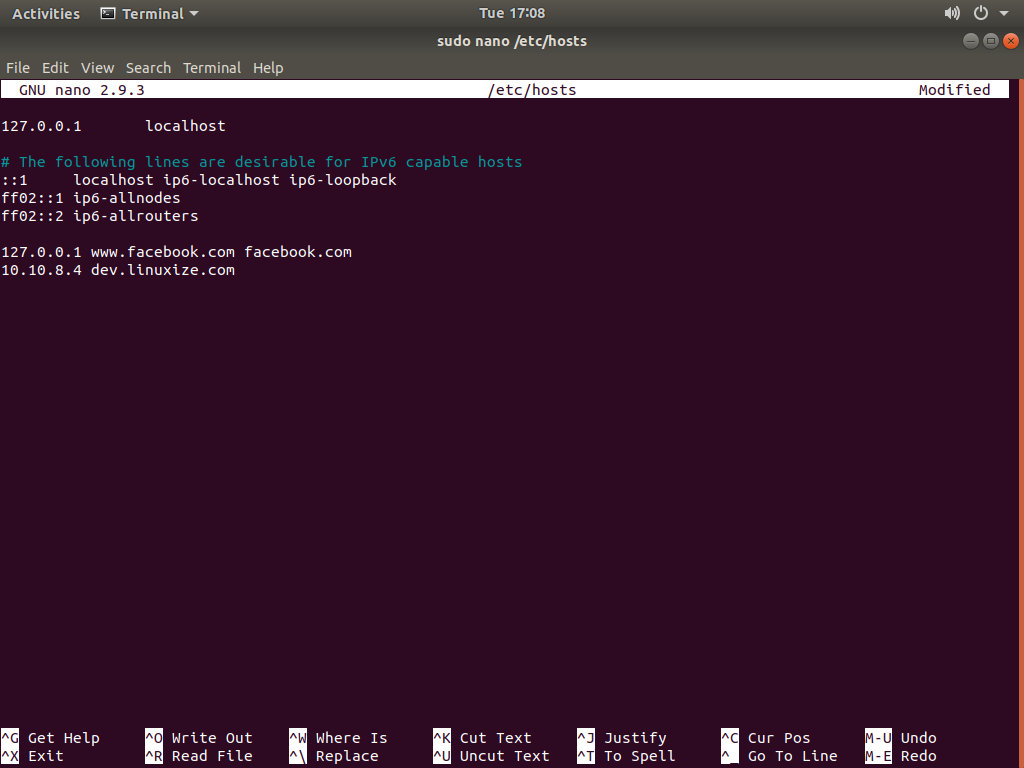
Task: Click the volume icon in the top bar
Action: (950, 13)
